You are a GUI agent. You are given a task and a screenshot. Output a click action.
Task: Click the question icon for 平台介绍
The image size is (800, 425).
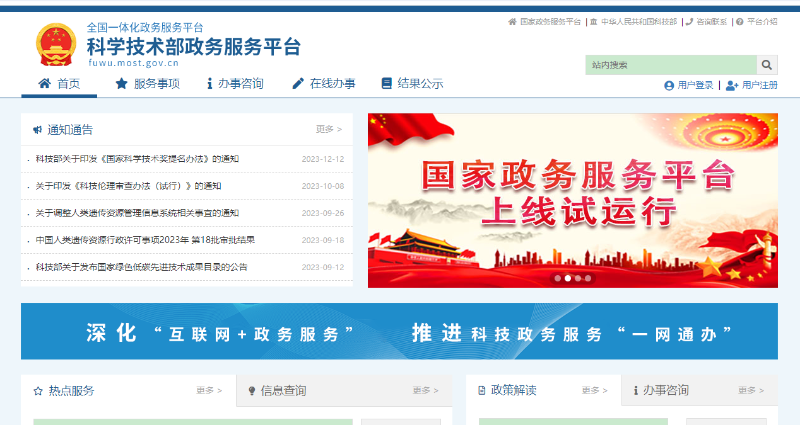point(740,21)
